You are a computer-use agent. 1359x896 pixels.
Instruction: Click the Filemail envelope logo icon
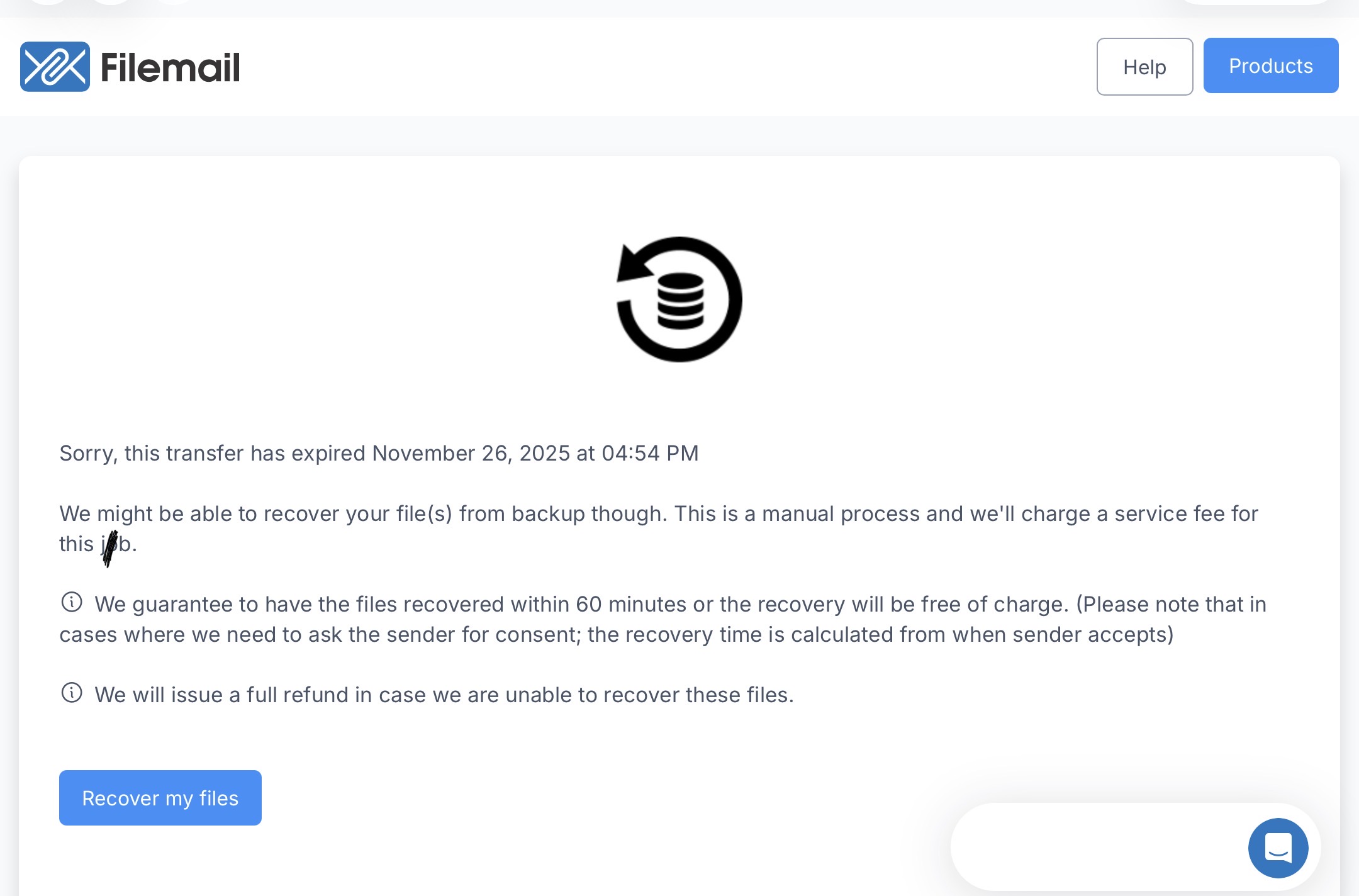click(x=55, y=67)
